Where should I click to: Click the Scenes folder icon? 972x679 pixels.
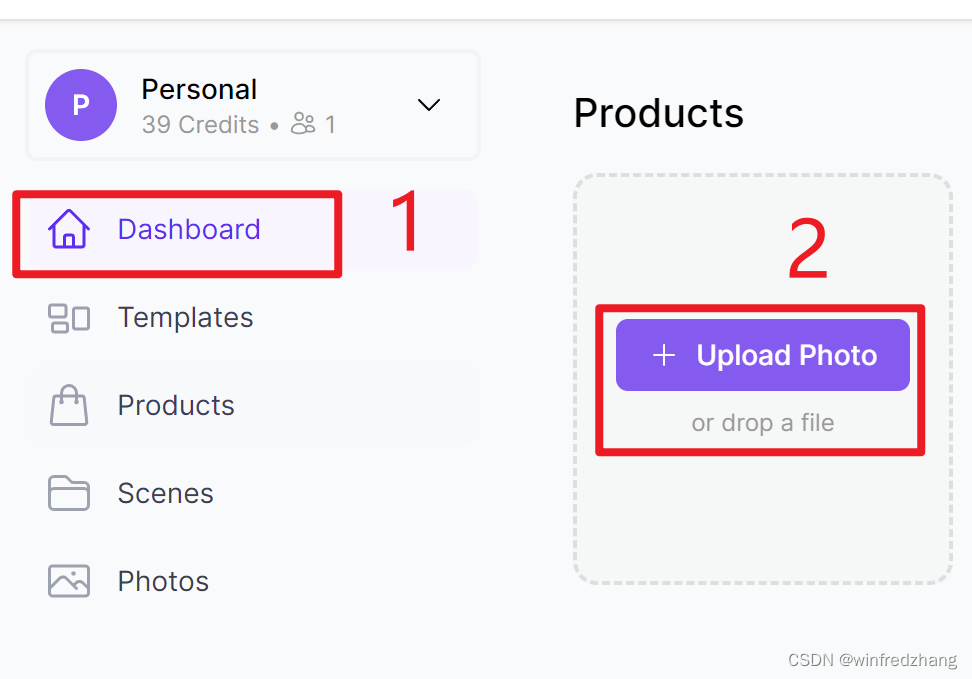click(x=69, y=494)
